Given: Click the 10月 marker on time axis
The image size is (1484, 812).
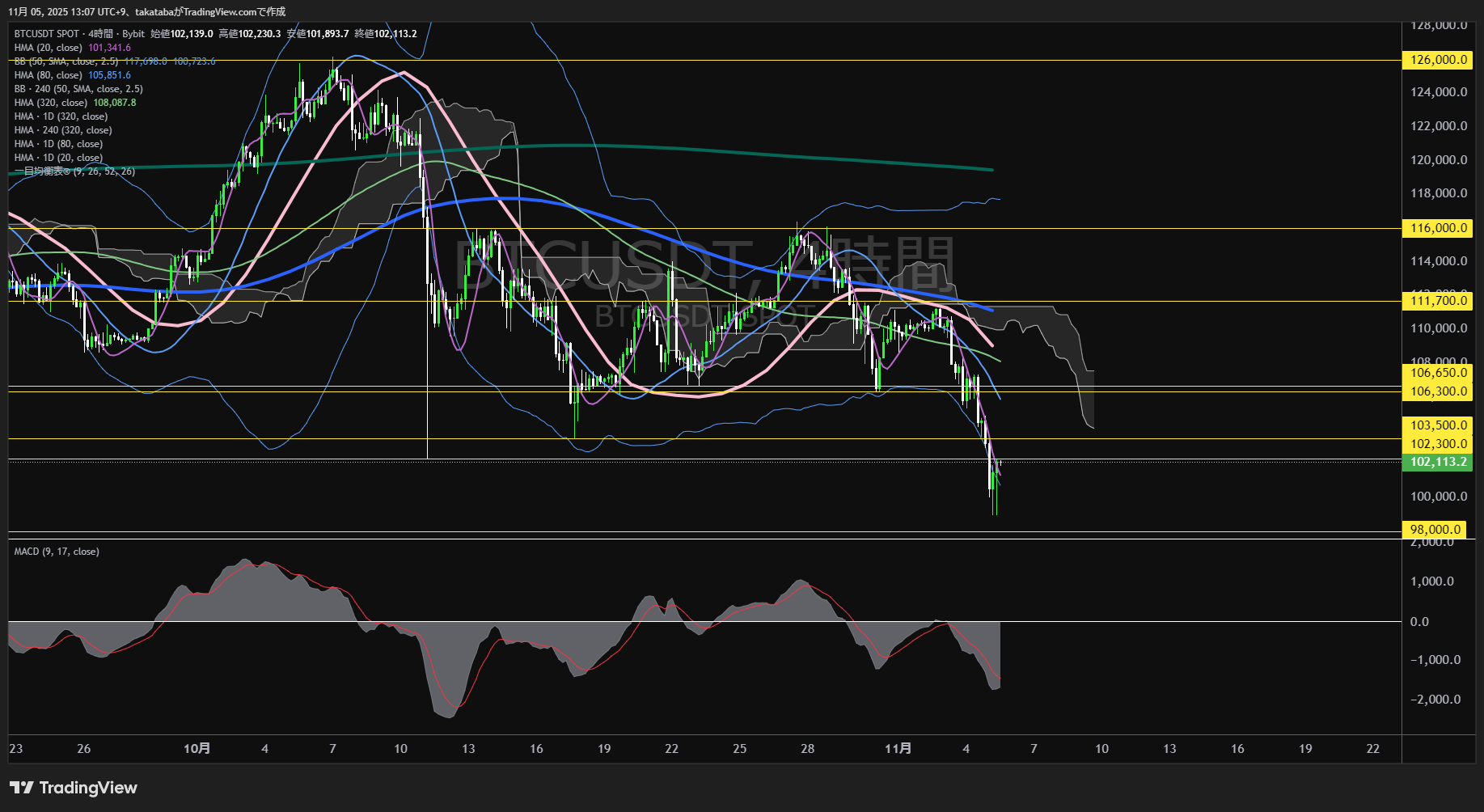Looking at the screenshot, I should click(x=197, y=749).
